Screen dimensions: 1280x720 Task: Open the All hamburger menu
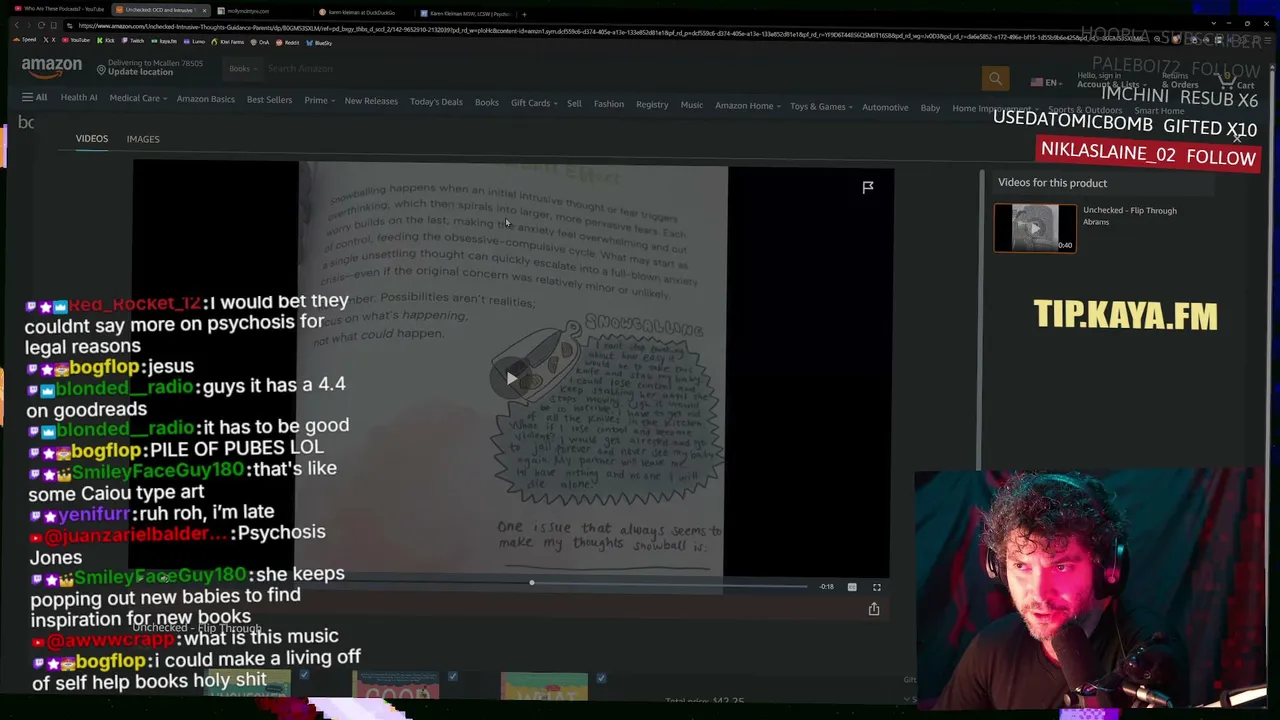coord(34,97)
